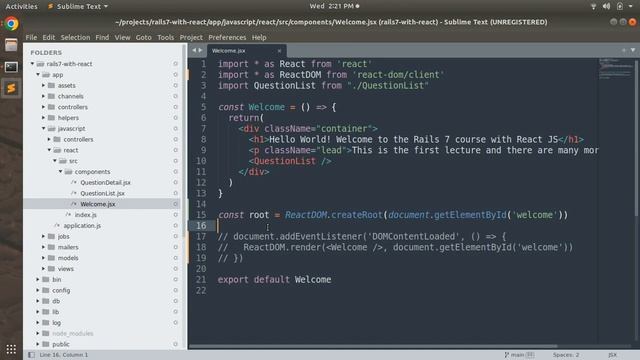Screen dimensions: 640x360
Task: Click the git status circle for QuestionDetail.jsx
Action: pos(176,182)
